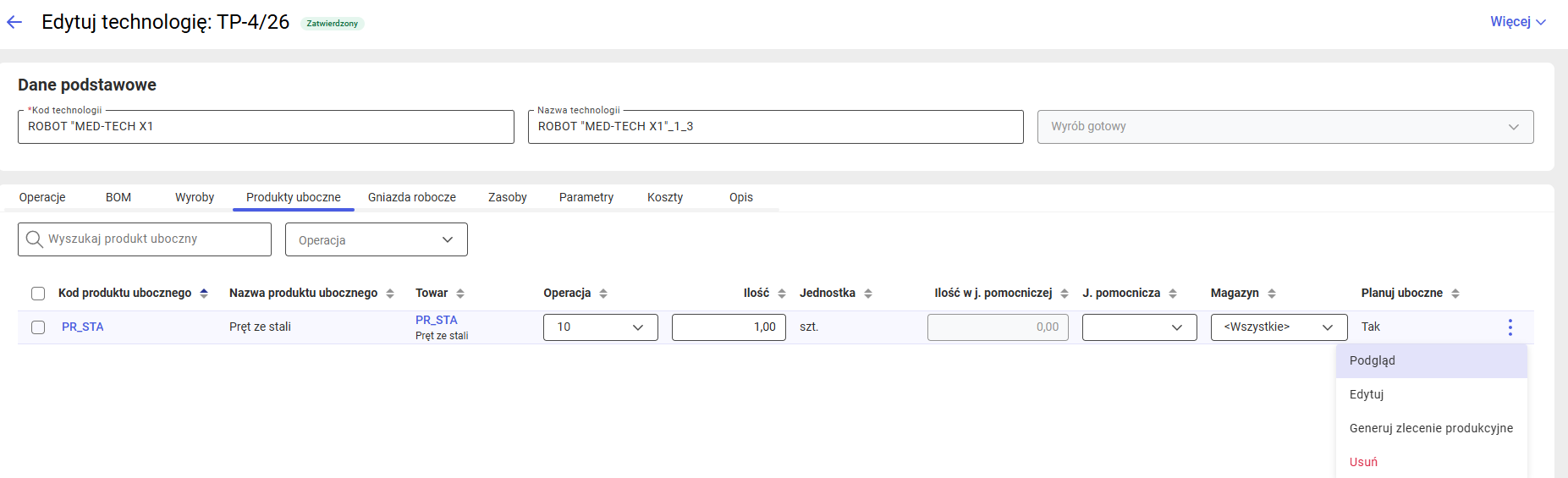Sort by Ilość column arrows

782,294
